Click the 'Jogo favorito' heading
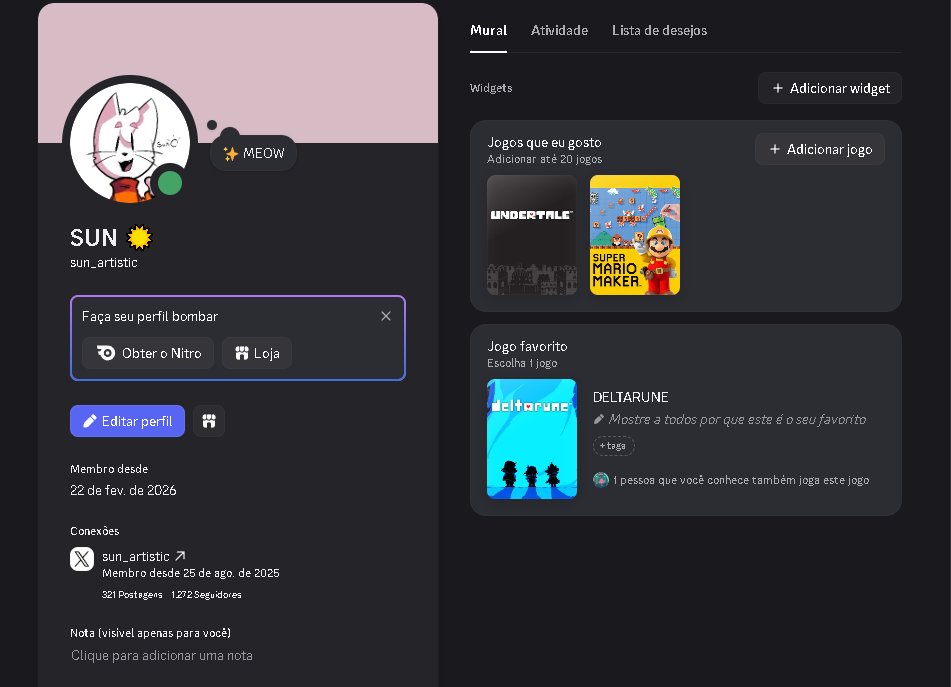 [528, 346]
